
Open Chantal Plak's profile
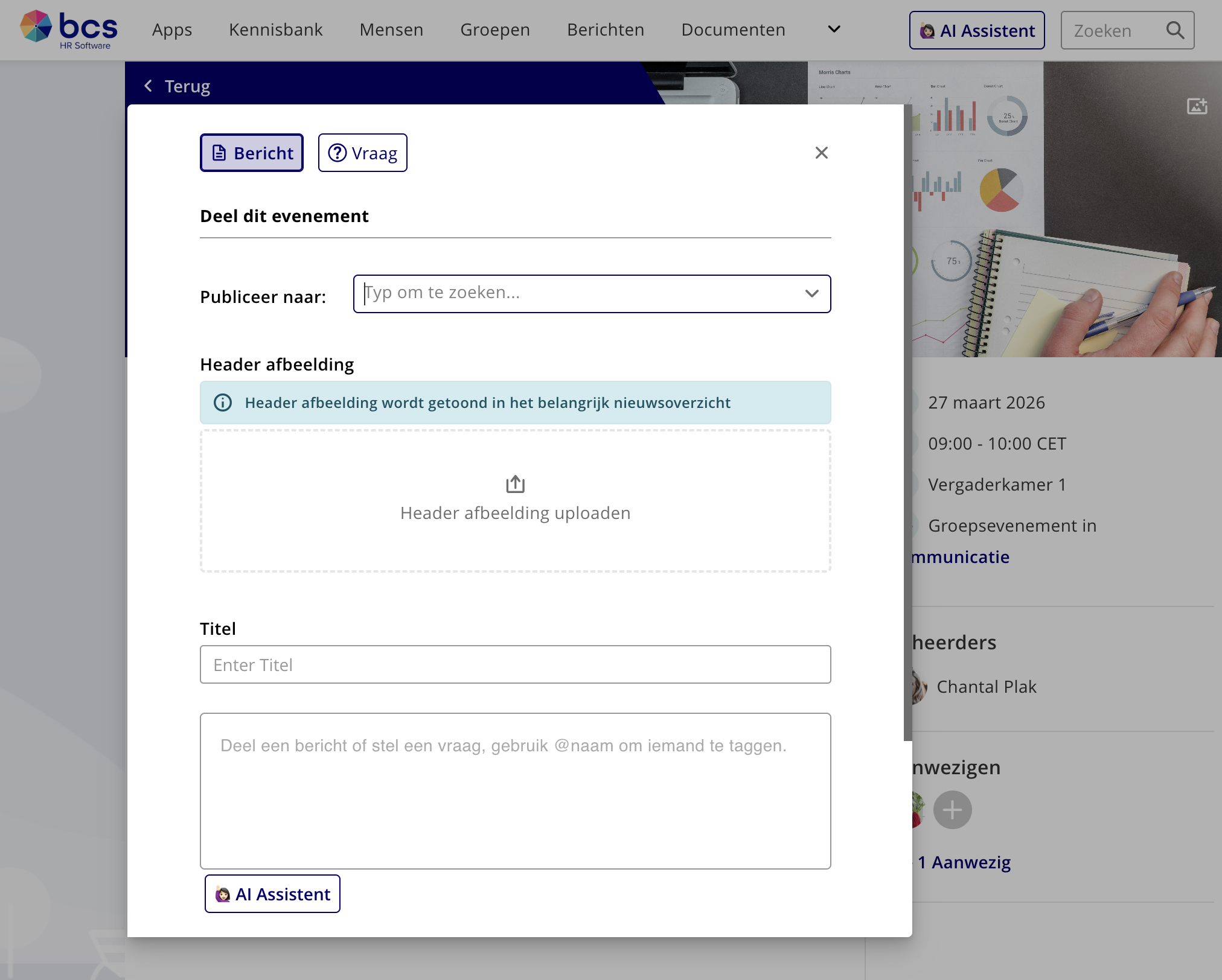[x=987, y=687]
